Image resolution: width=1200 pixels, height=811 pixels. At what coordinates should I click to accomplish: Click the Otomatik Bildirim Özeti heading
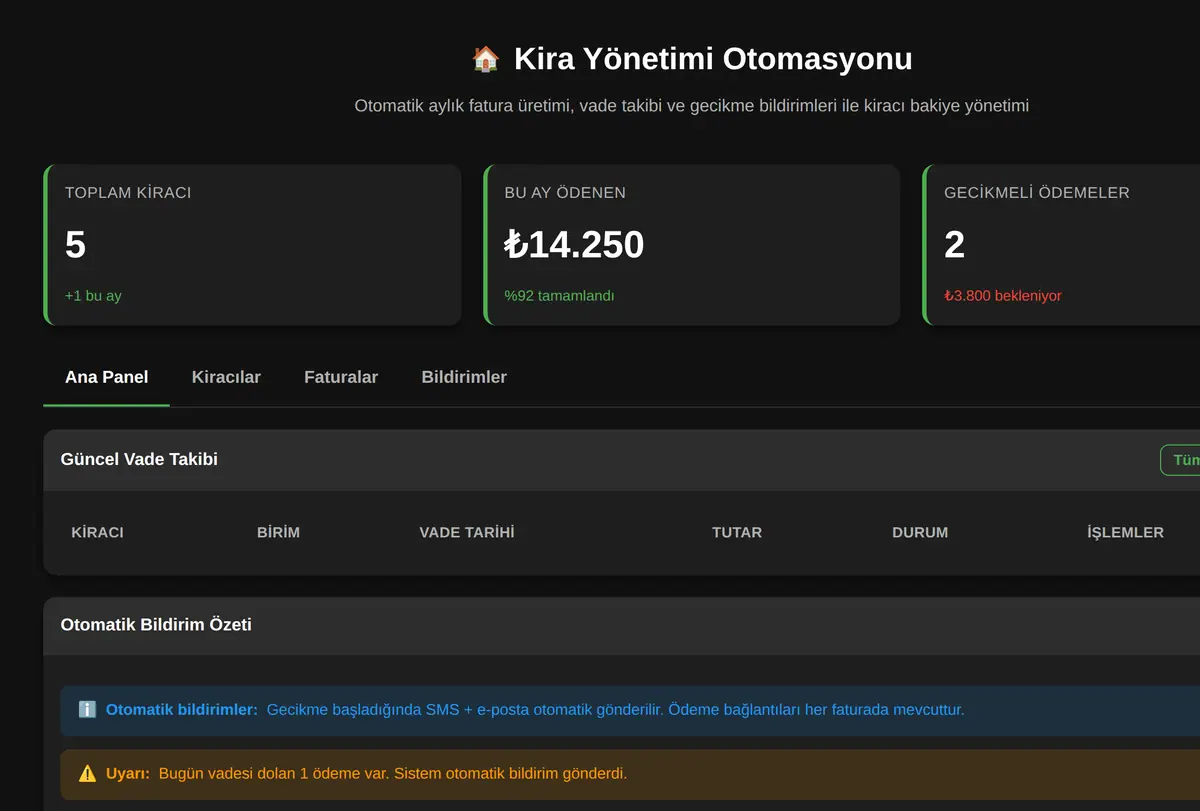click(156, 625)
